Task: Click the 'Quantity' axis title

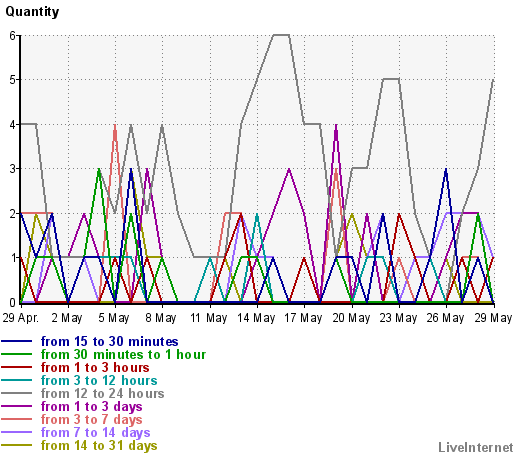Action: [32, 12]
